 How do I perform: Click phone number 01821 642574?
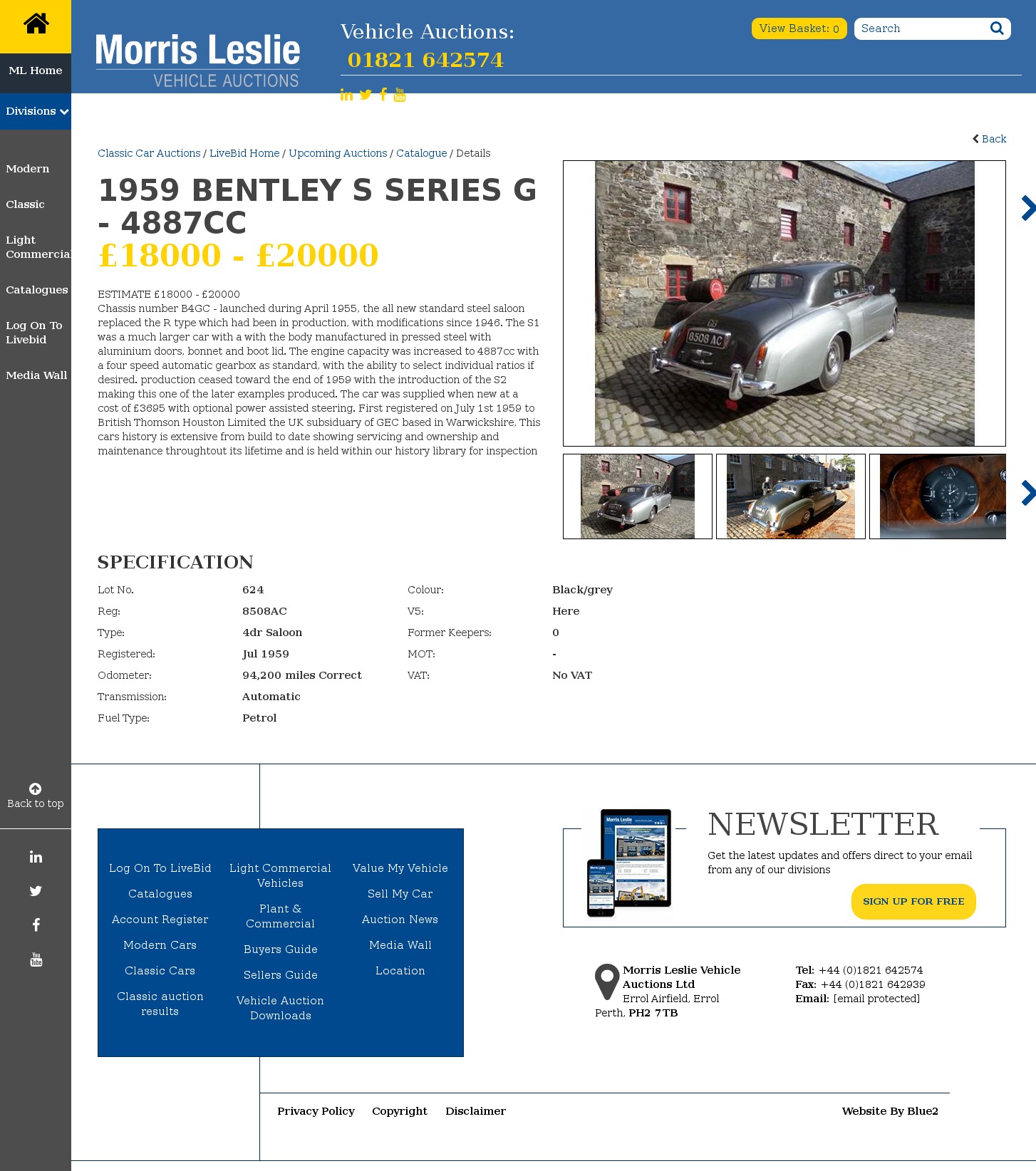click(x=425, y=60)
